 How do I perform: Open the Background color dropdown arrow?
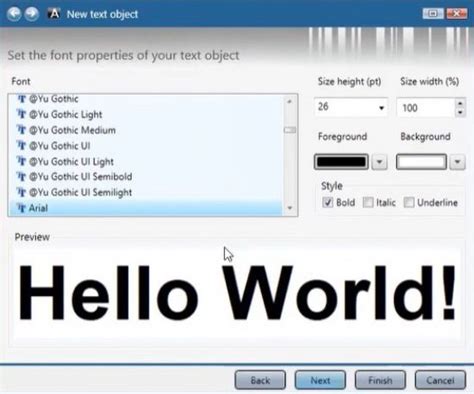click(x=457, y=162)
